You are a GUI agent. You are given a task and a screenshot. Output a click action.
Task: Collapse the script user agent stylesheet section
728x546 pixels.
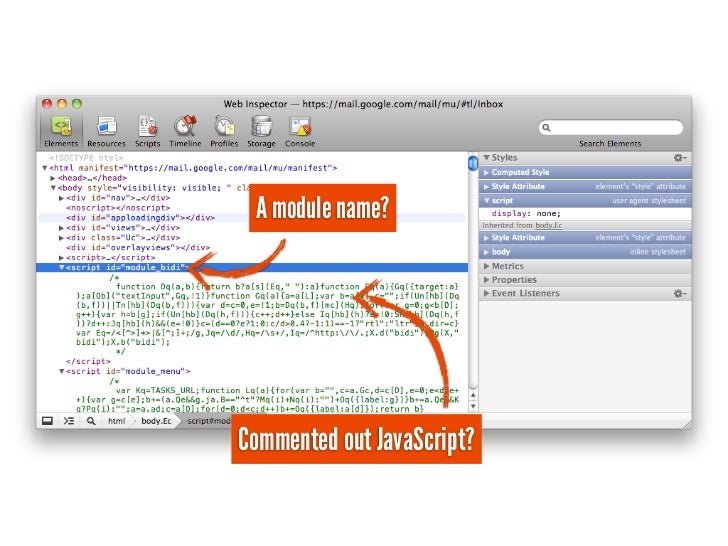(x=487, y=201)
